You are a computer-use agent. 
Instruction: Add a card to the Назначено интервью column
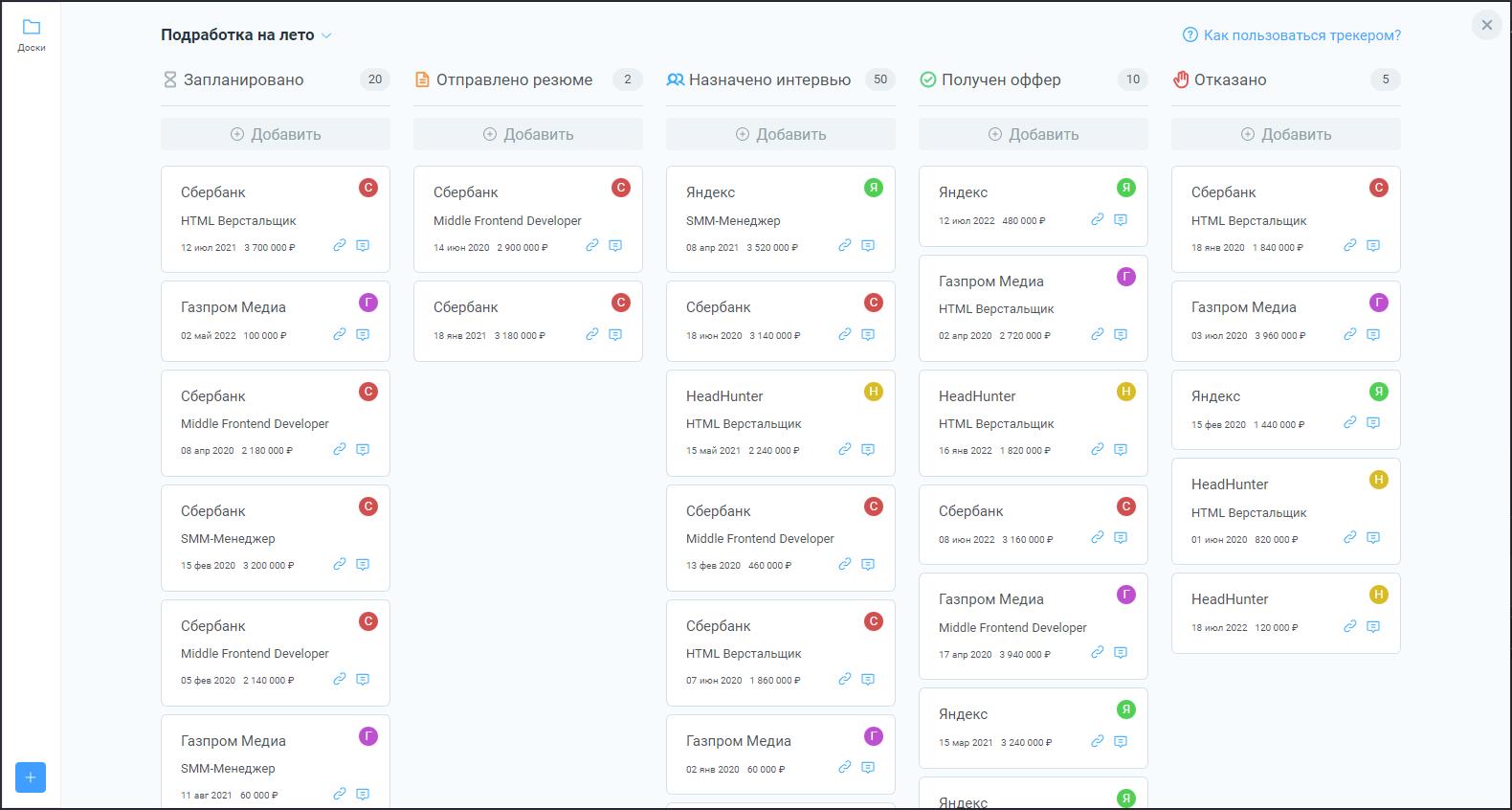tap(781, 134)
